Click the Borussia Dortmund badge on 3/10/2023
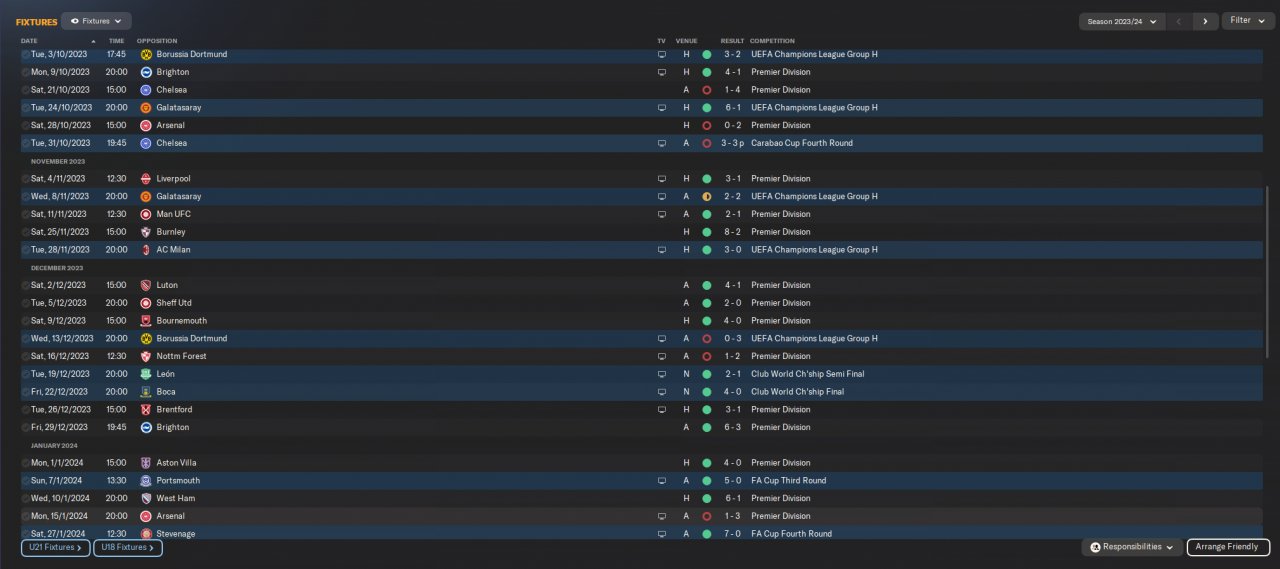The height and width of the screenshot is (569, 1280). pyautogui.click(x=146, y=54)
